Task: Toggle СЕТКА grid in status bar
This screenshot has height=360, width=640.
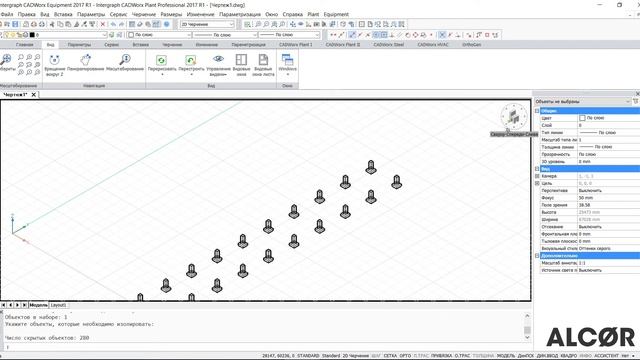Action: tap(390, 356)
